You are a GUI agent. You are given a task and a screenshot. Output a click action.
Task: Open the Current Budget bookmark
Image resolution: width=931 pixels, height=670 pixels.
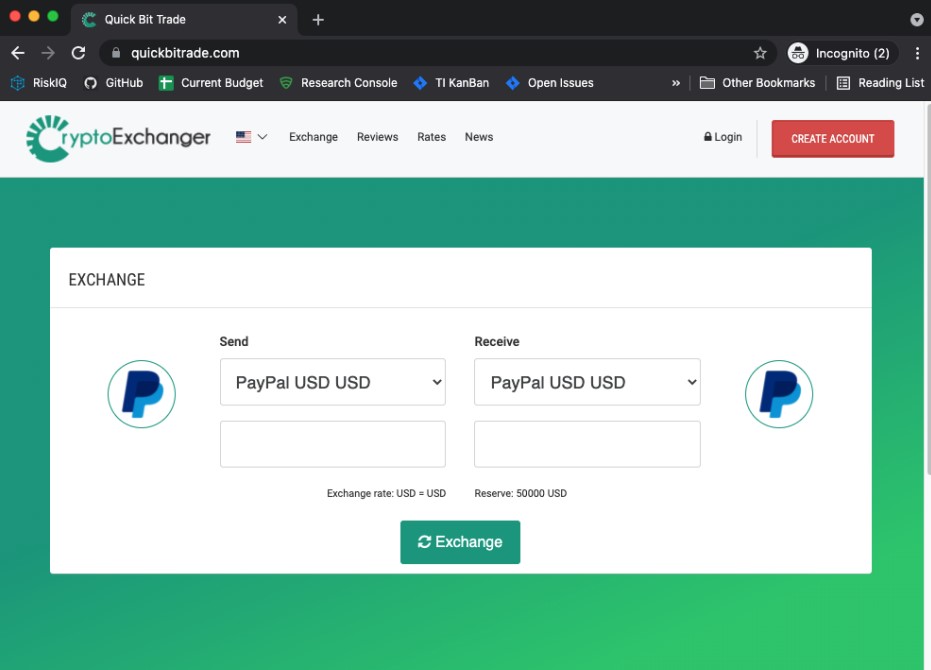[x=211, y=83]
